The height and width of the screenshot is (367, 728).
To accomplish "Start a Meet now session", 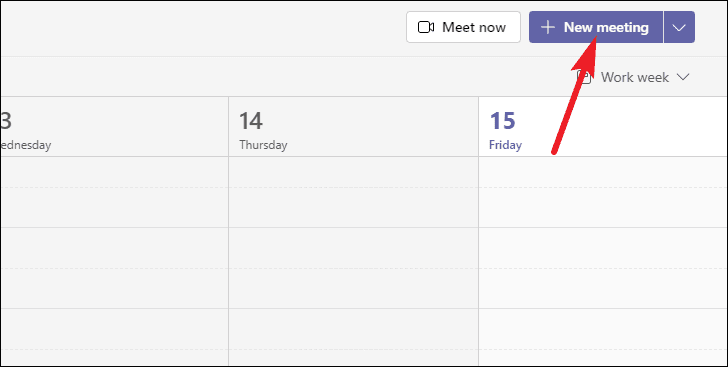I will 463,27.
